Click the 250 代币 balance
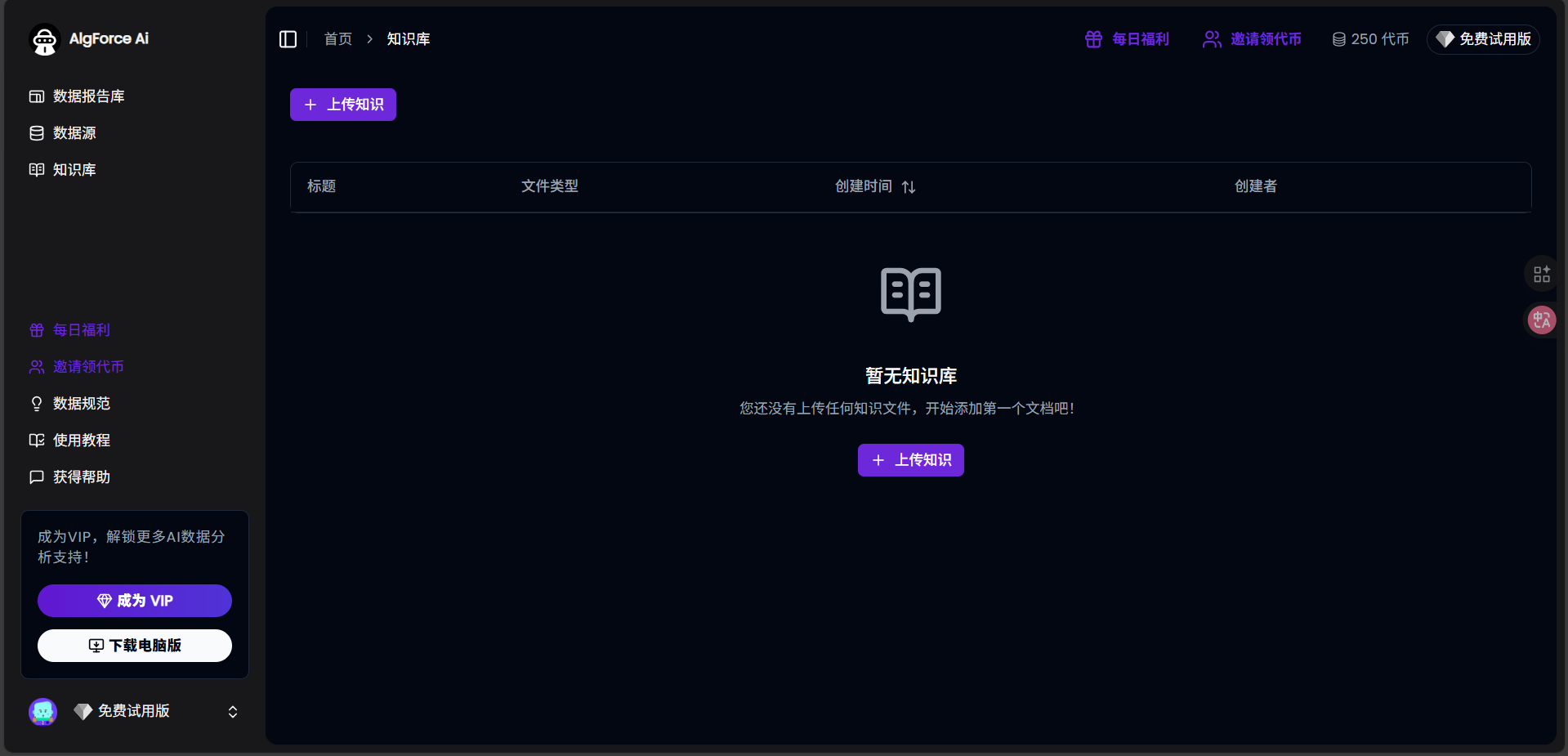 (1370, 39)
